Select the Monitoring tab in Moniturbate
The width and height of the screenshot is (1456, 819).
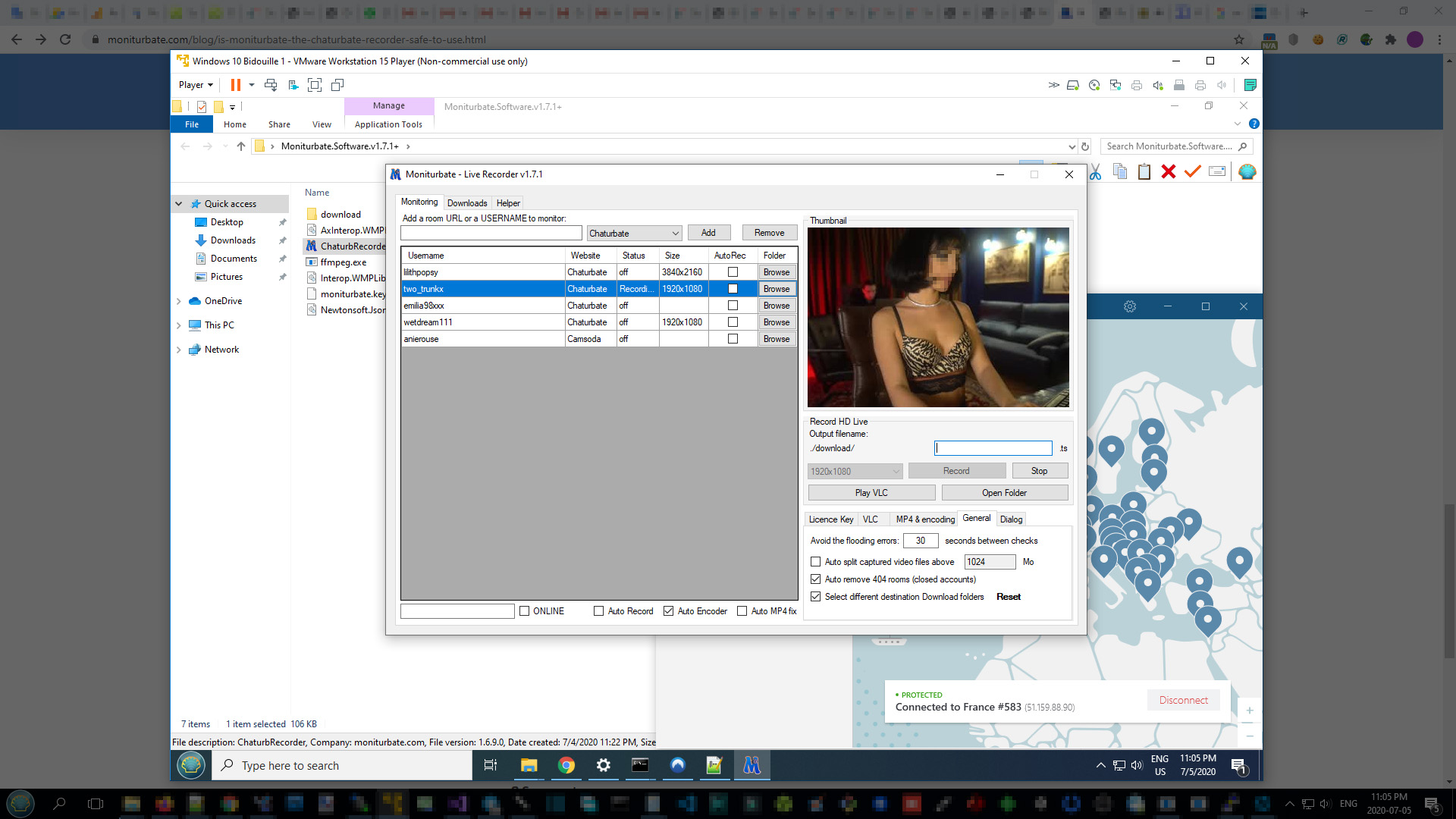(418, 202)
